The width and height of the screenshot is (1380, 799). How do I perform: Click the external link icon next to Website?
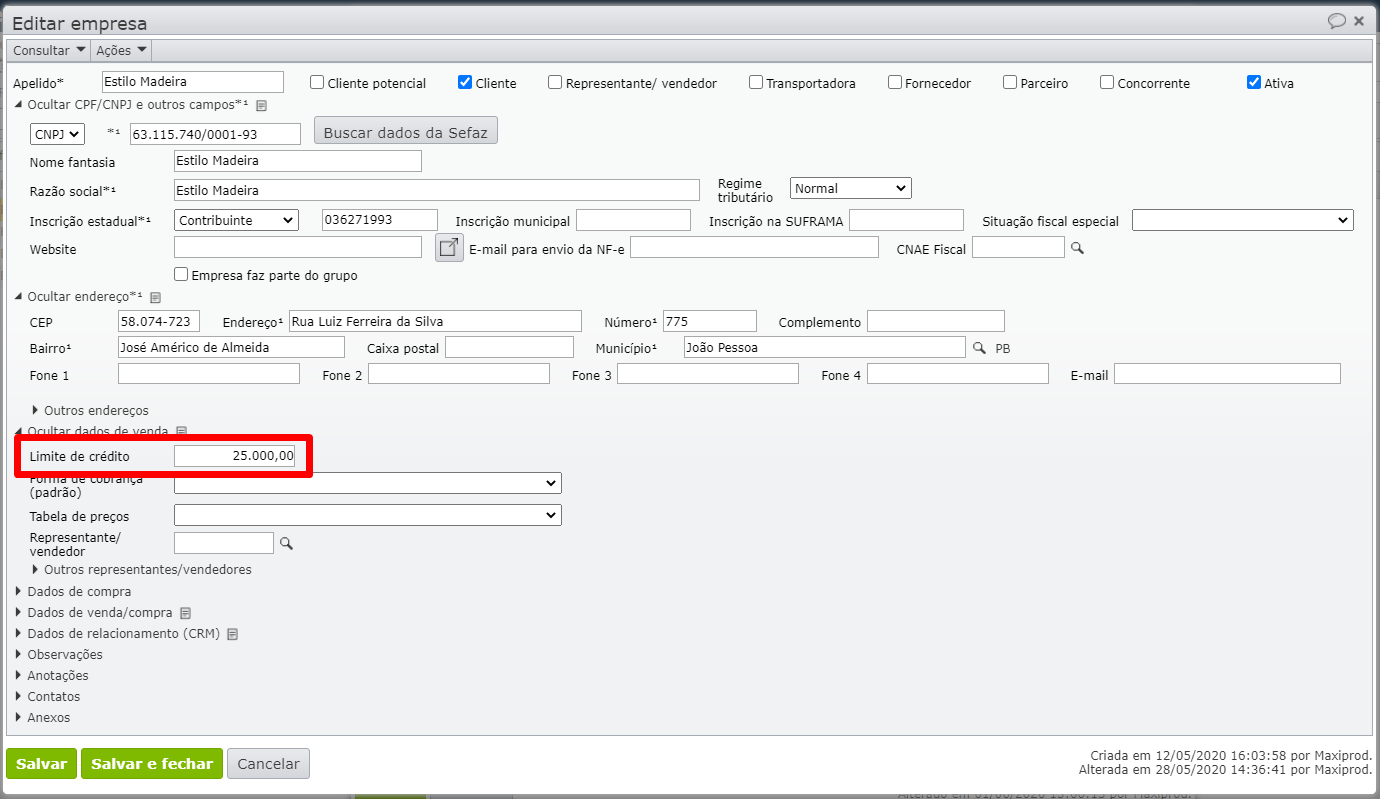tap(450, 248)
